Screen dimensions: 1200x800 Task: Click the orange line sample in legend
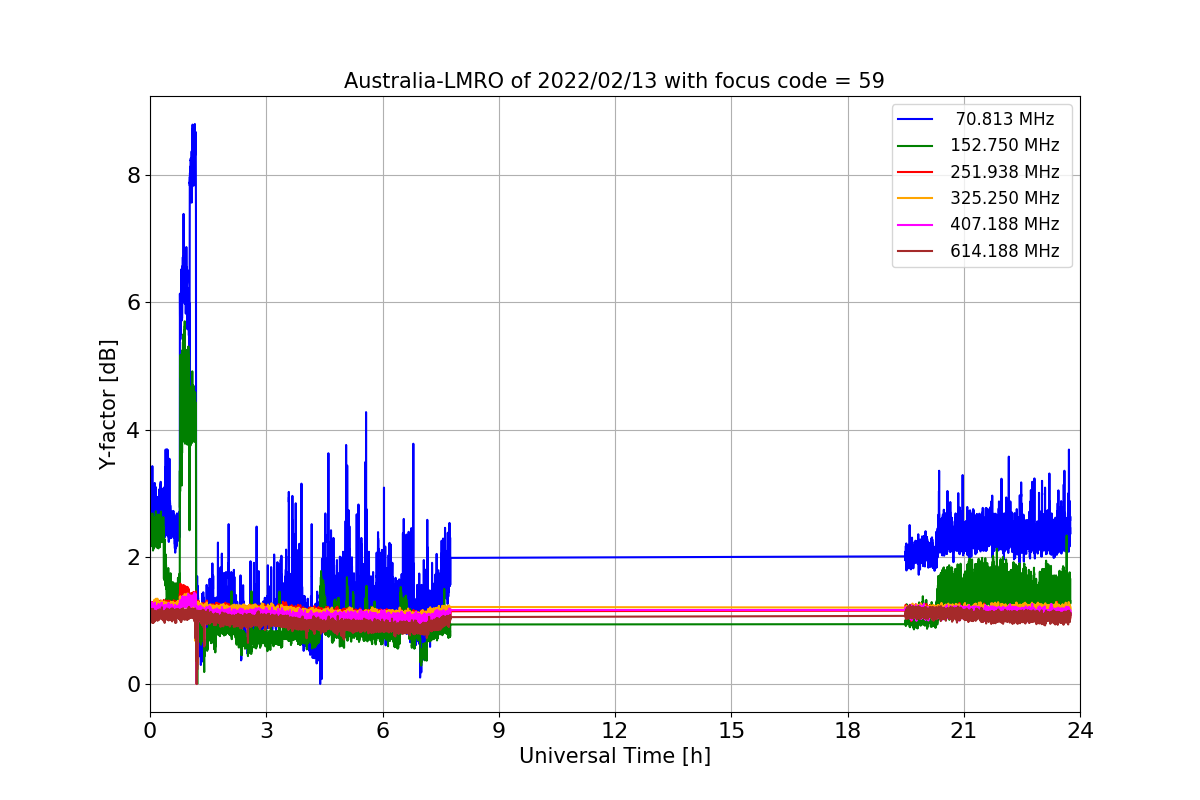(x=915, y=198)
